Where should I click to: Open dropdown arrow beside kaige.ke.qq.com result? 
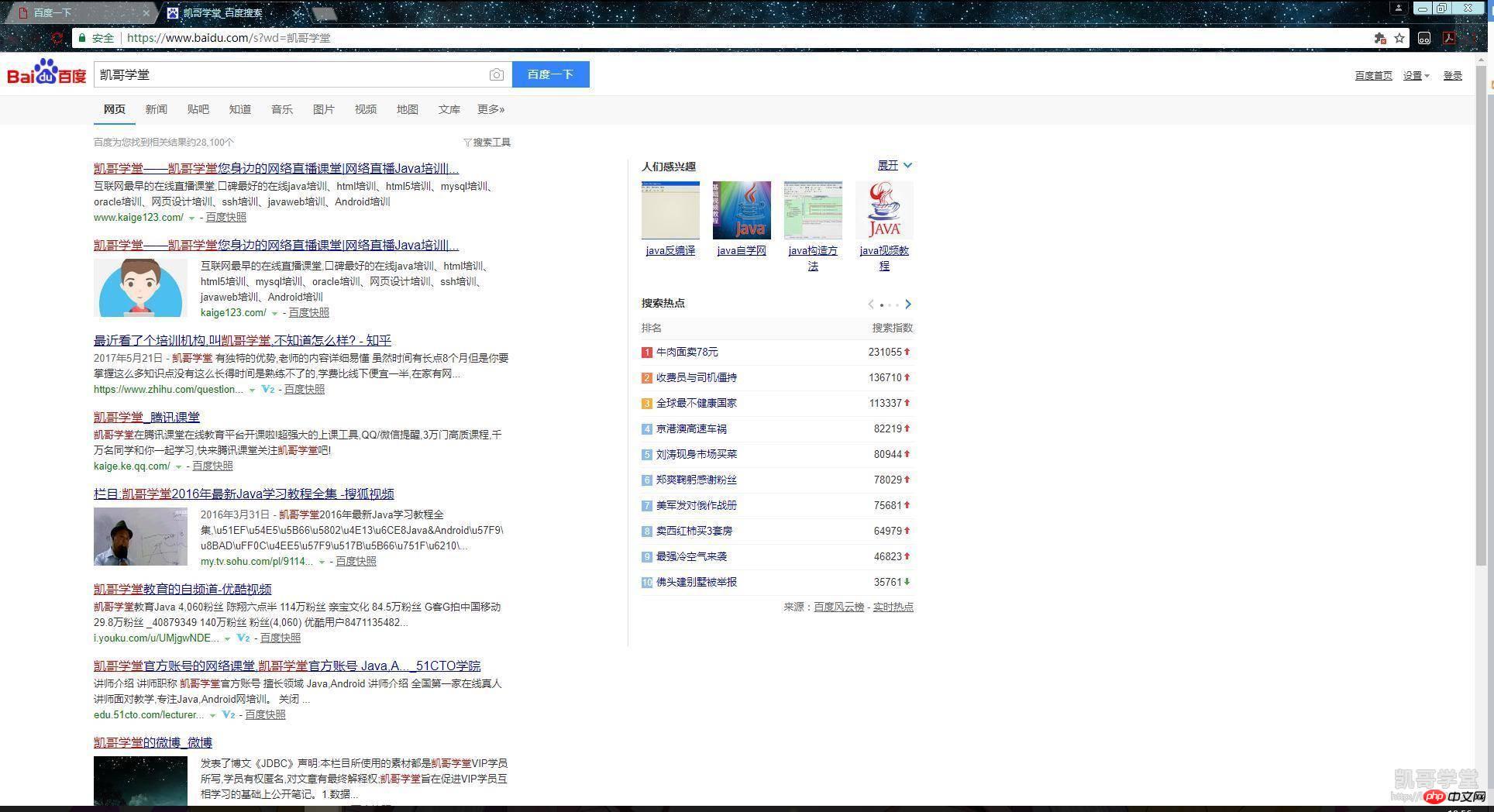click(x=178, y=466)
